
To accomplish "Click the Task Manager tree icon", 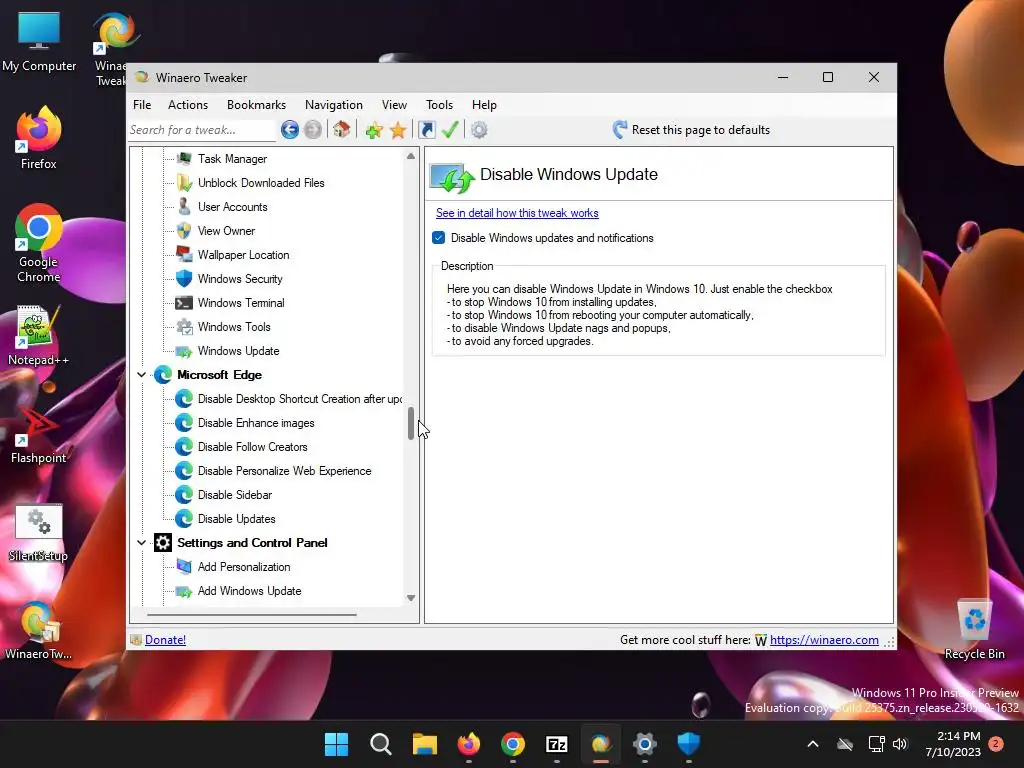I will [x=184, y=159].
